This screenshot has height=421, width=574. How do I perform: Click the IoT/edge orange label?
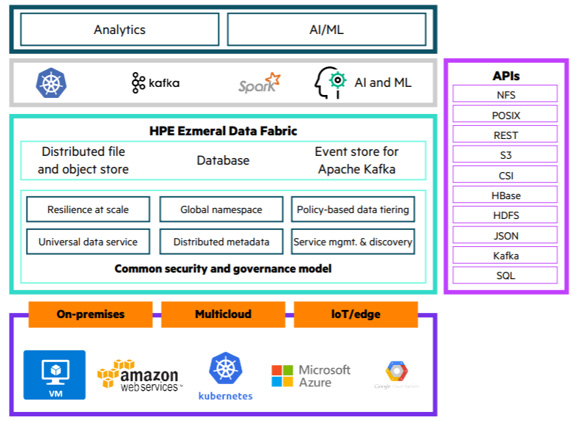(356, 314)
